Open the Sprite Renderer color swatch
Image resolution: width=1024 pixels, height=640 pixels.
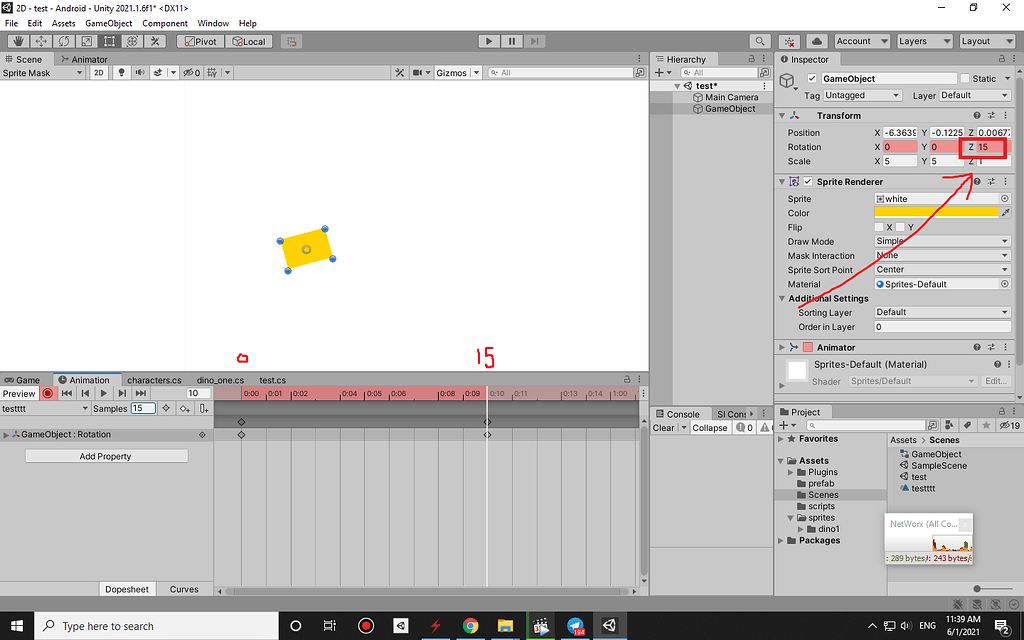pos(938,212)
